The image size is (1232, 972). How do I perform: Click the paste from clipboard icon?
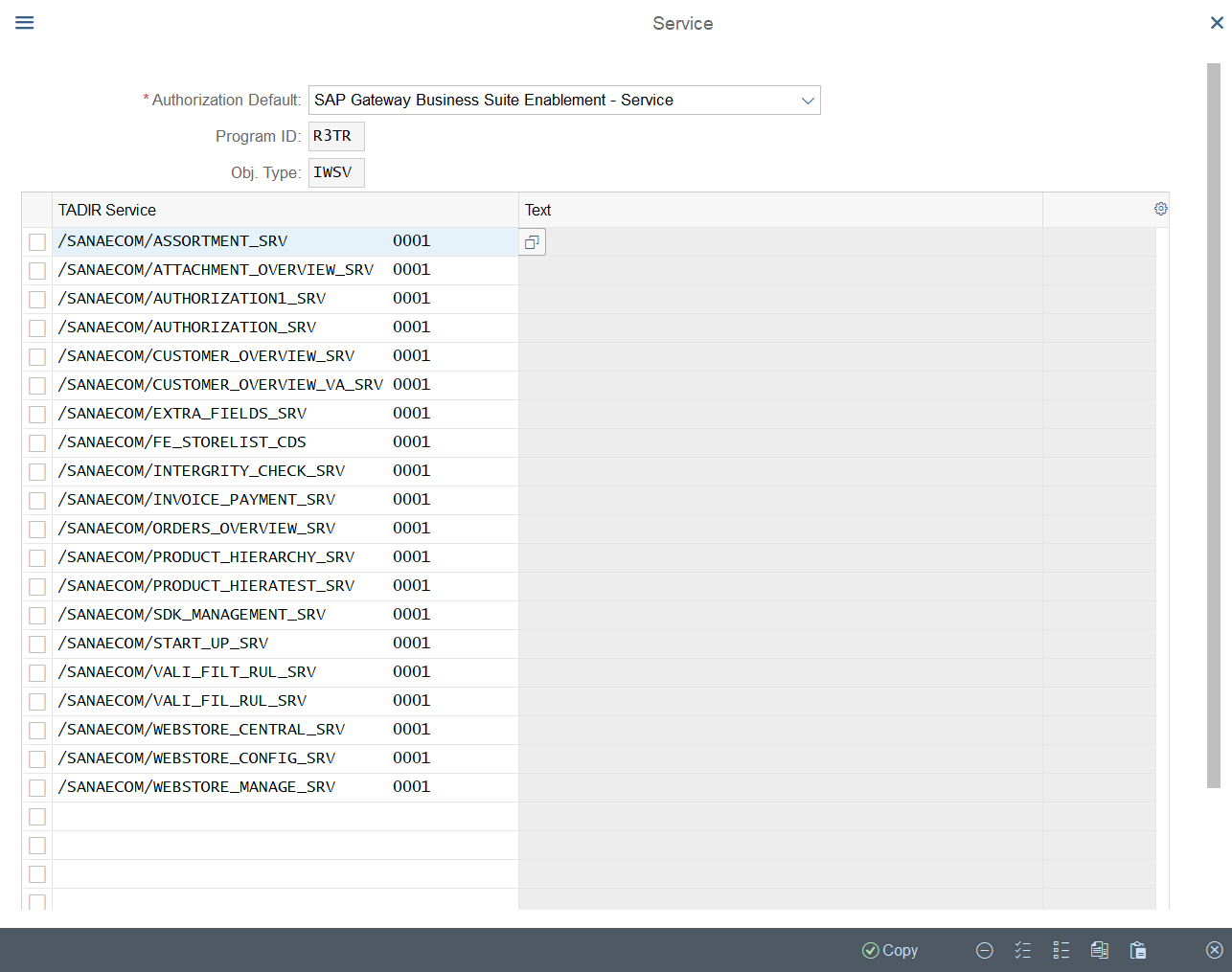point(1138,950)
